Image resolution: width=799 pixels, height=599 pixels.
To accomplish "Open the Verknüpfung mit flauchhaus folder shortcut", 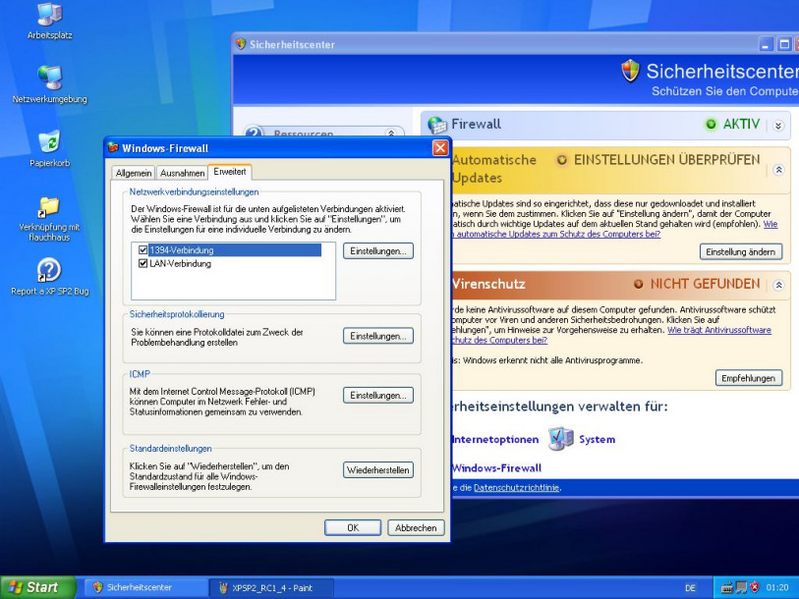I will 49,206.
